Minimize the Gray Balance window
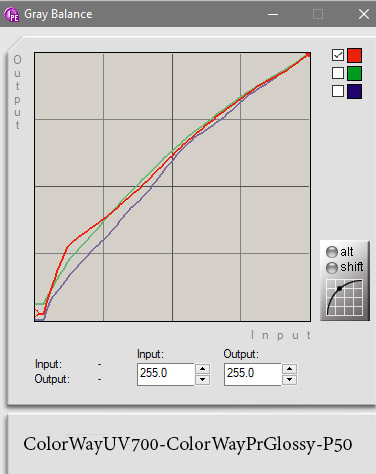376x474 pixels. pos(273,14)
